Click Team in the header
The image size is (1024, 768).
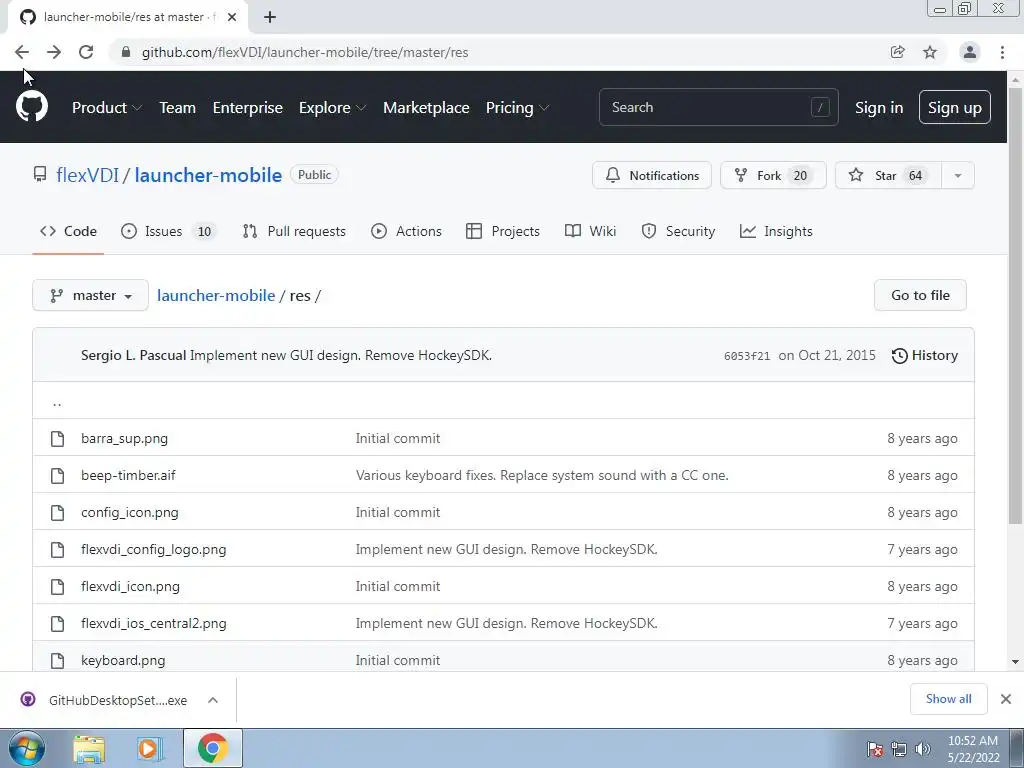click(178, 108)
